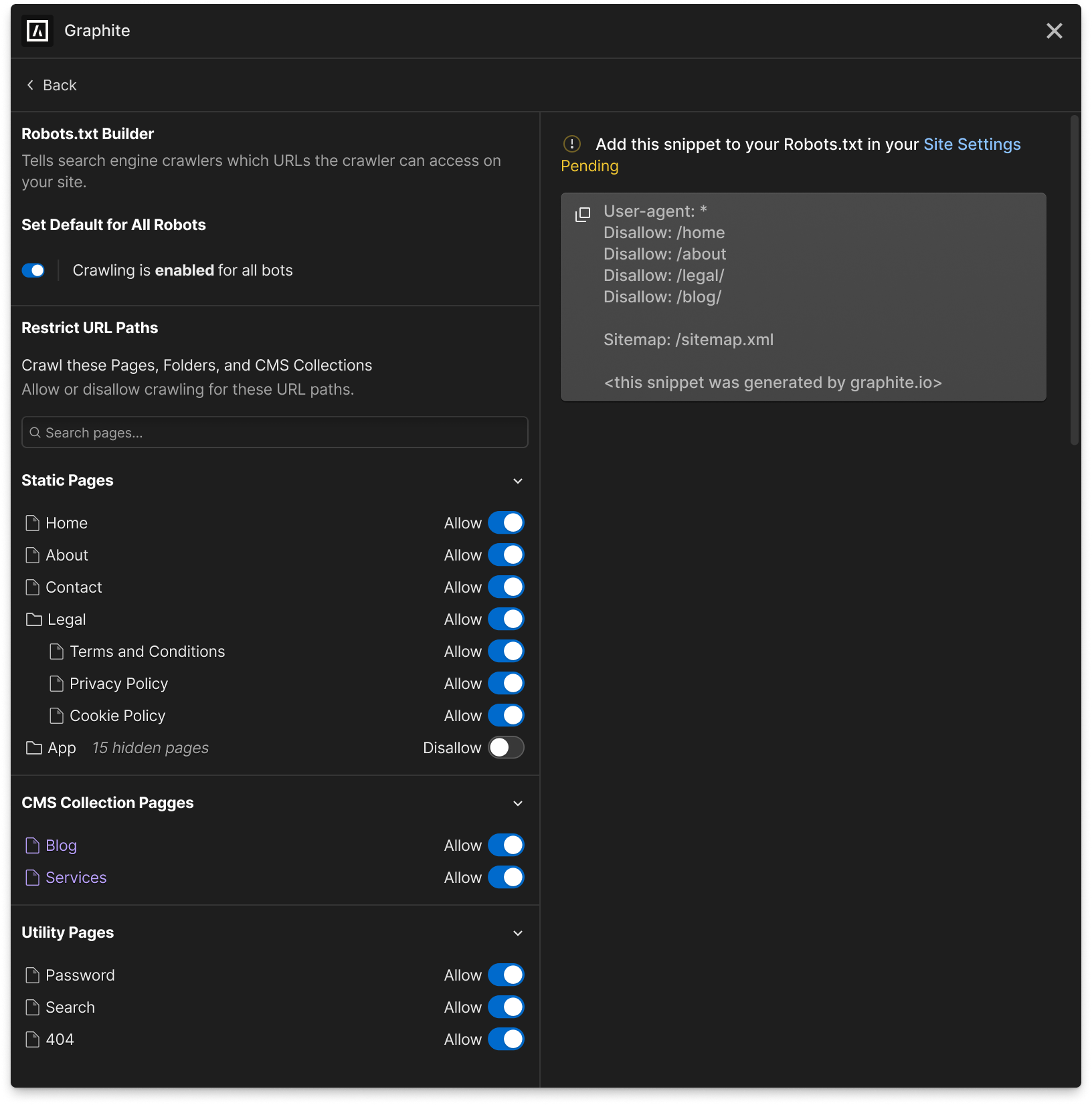1092x1105 pixels.
Task: Open the Blog collection link
Action: (61, 845)
